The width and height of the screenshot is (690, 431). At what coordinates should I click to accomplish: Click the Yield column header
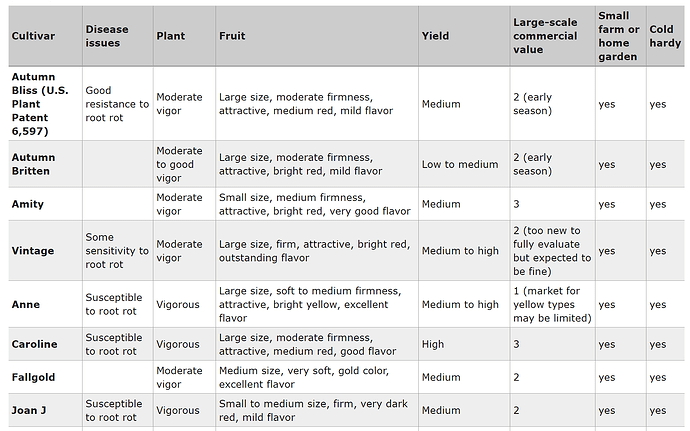[435, 37]
